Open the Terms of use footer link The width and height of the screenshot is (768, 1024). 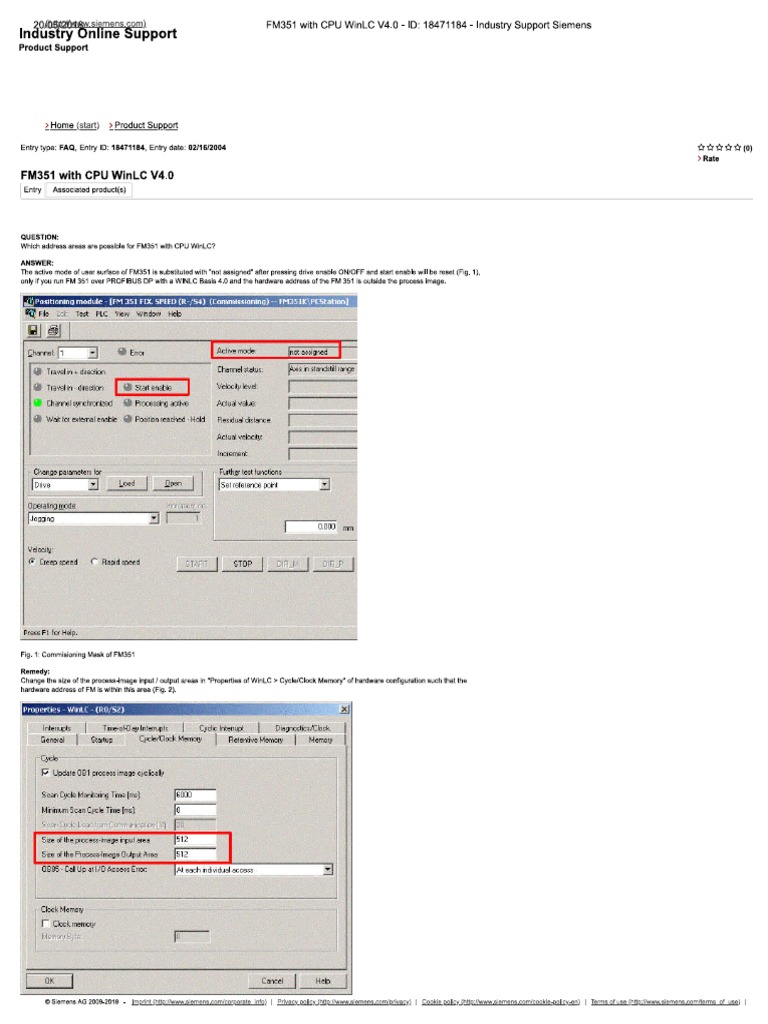pyautogui.click(x=665, y=1002)
